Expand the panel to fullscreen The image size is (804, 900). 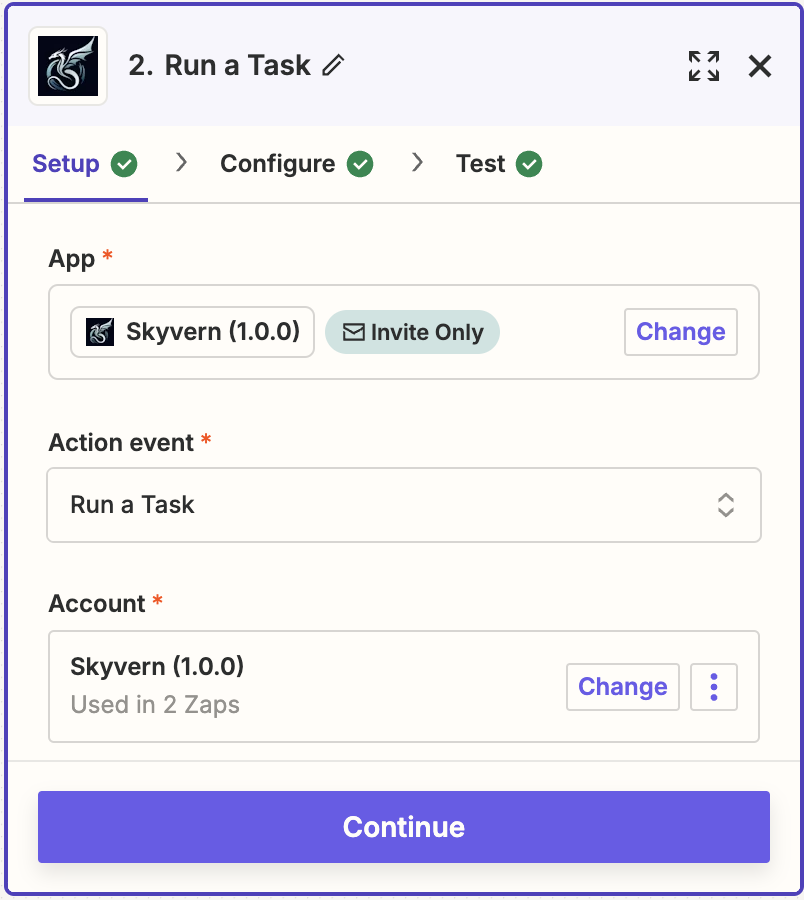coord(703,65)
